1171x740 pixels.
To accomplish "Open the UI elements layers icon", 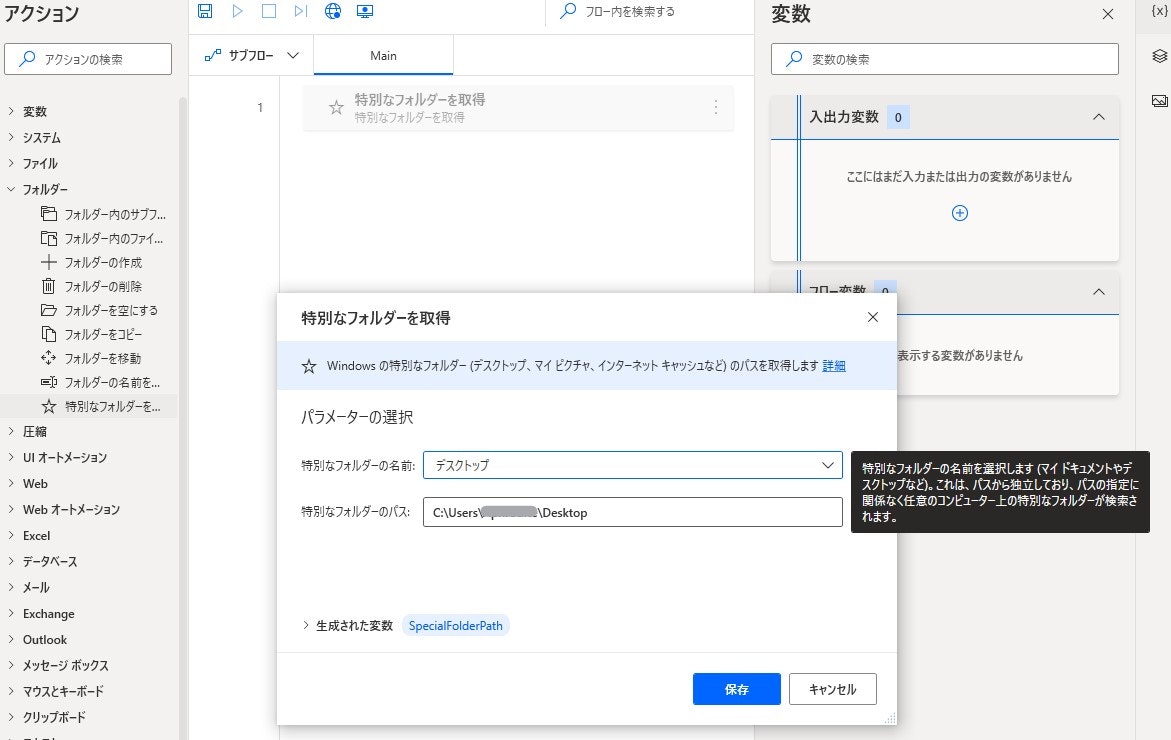I will [1160, 56].
